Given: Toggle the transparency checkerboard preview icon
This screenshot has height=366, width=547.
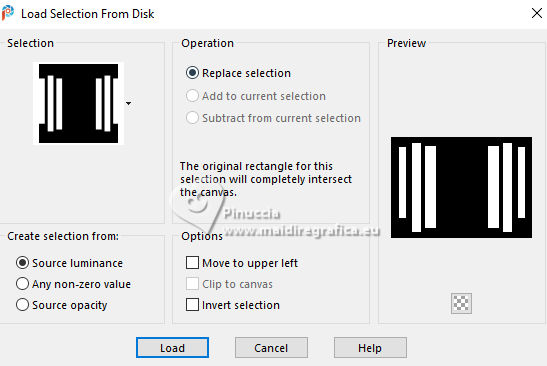Looking at the screenshot, I should pyautogui.click(x=461, y=303).
